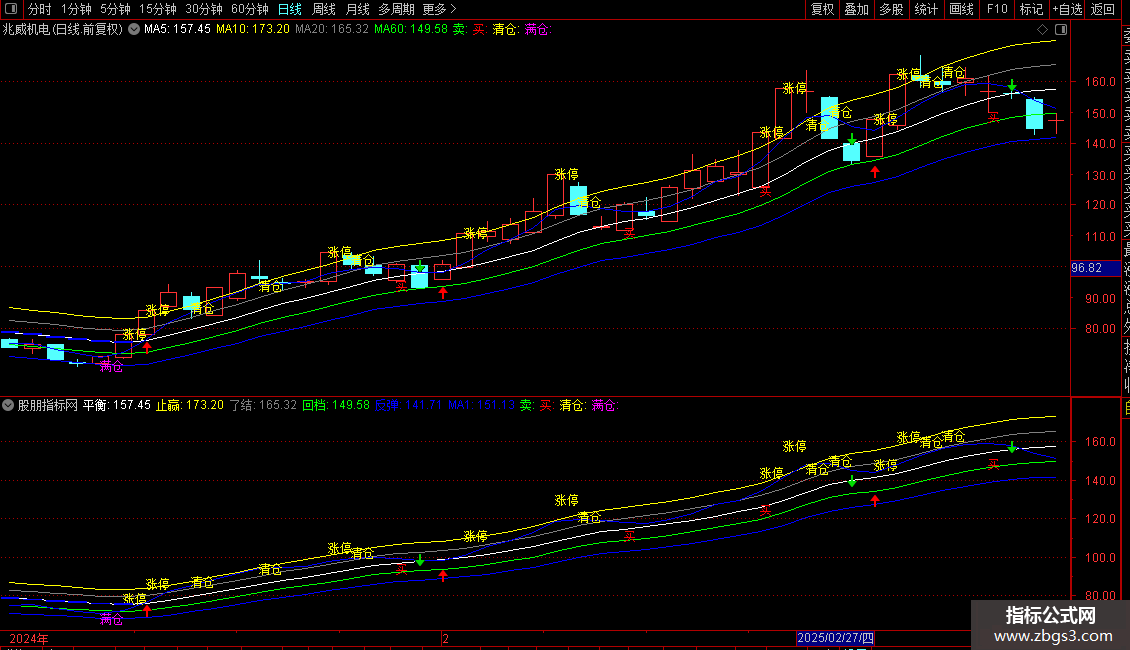Select the 15分钟 period tab

coord(158,9)
